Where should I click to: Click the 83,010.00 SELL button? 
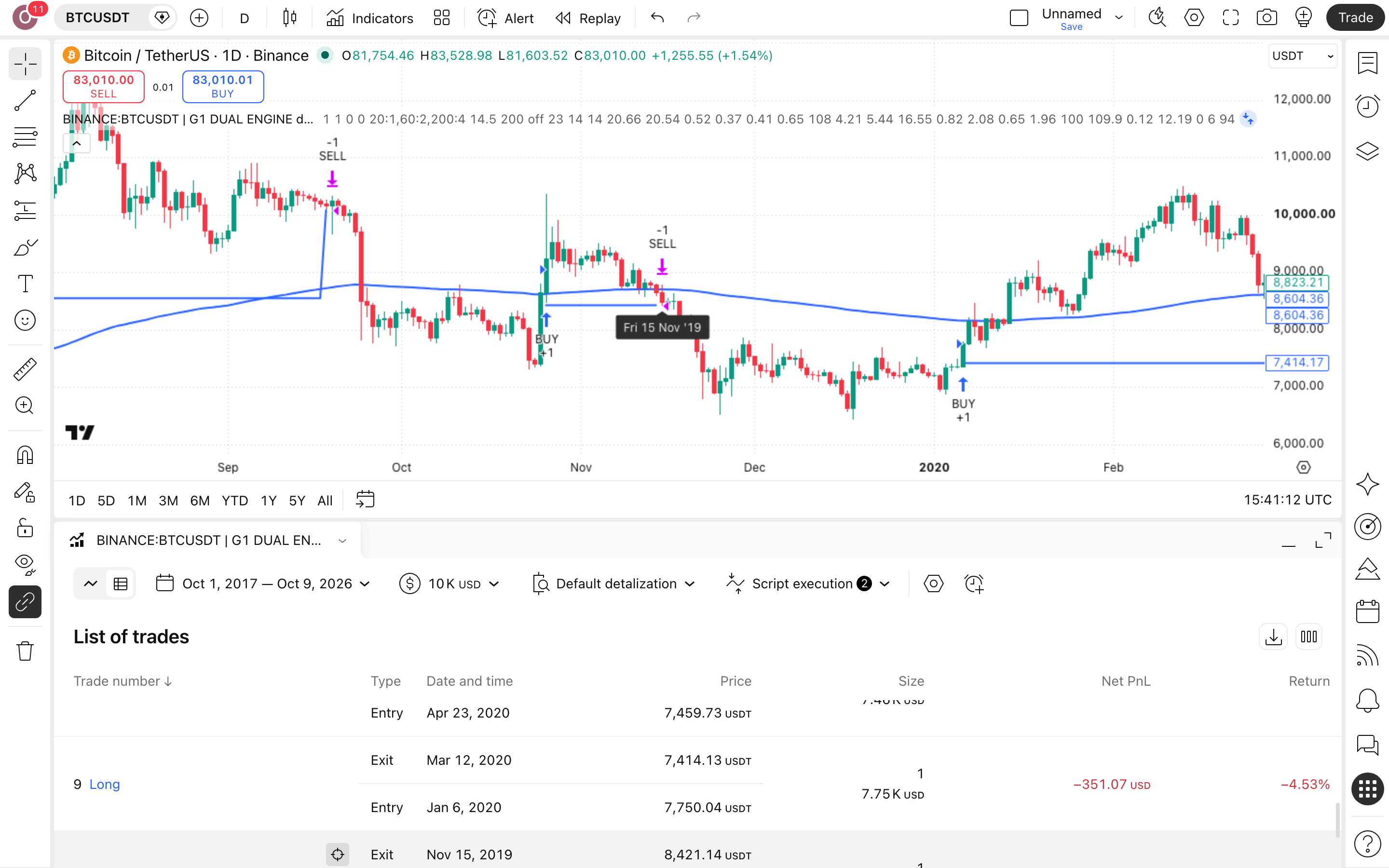coord(103,87)
